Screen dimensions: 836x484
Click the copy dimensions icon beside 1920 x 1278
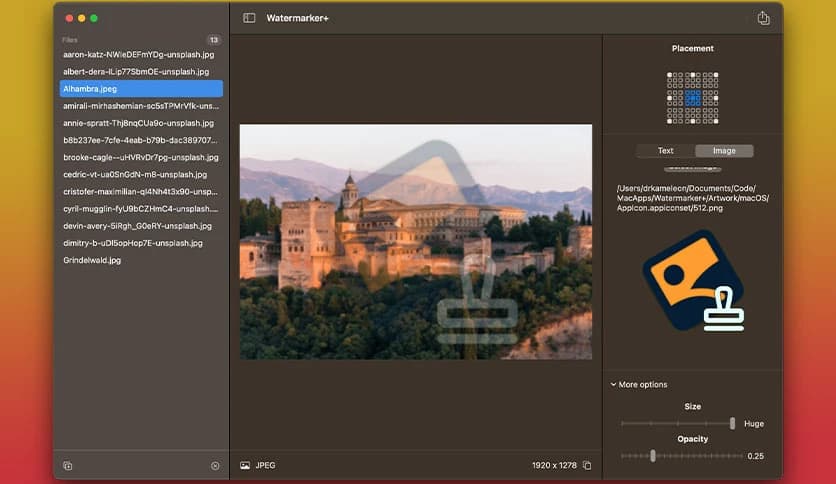587,466
